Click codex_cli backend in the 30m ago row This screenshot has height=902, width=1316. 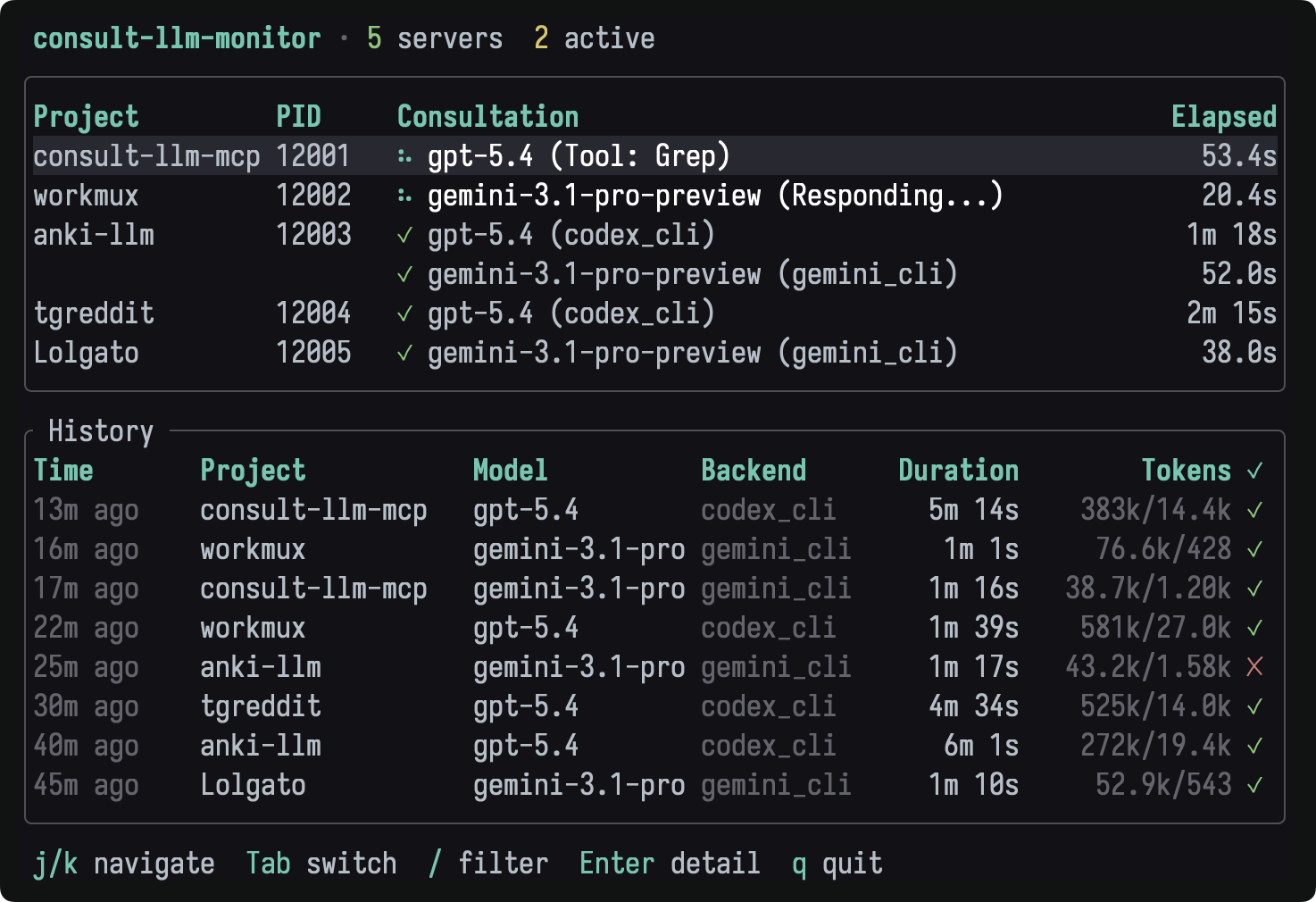(769, 706)
